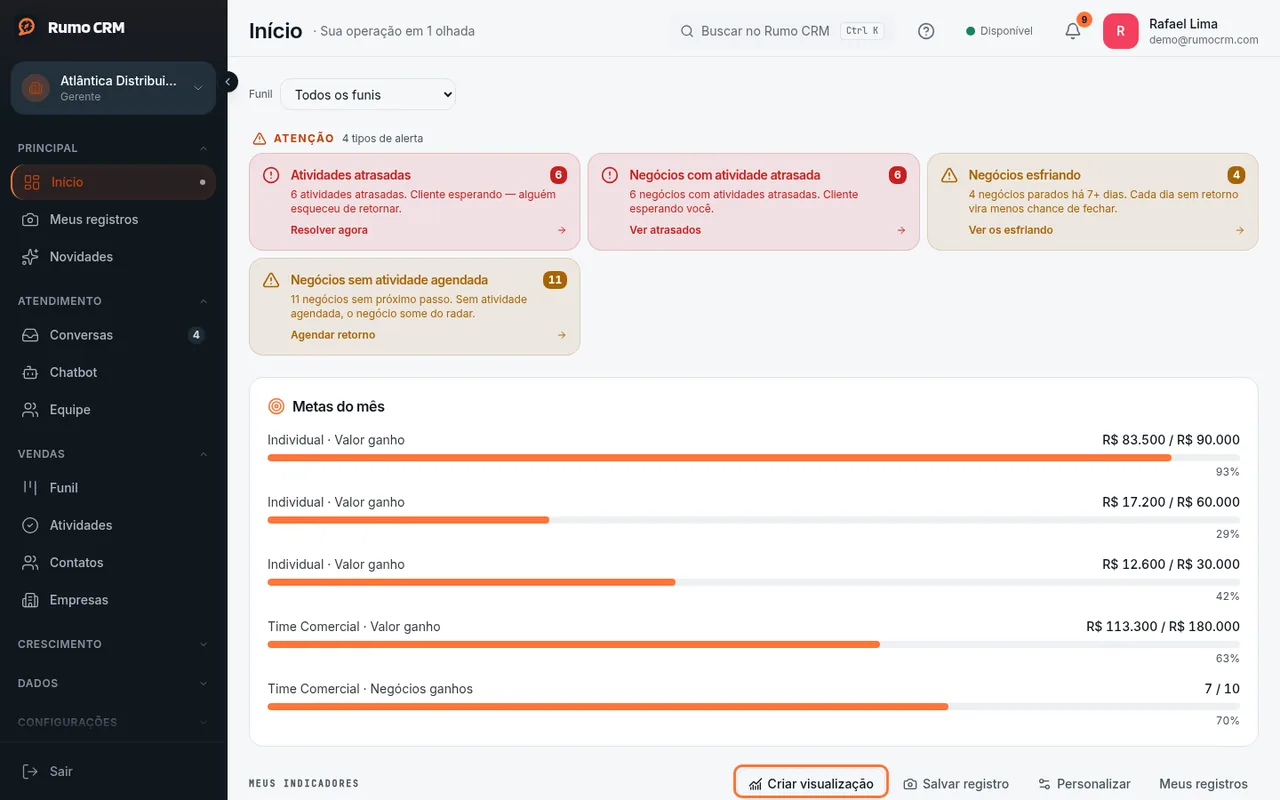Collapse the ATENDIMENTO sidebar section

click(113, 301)
